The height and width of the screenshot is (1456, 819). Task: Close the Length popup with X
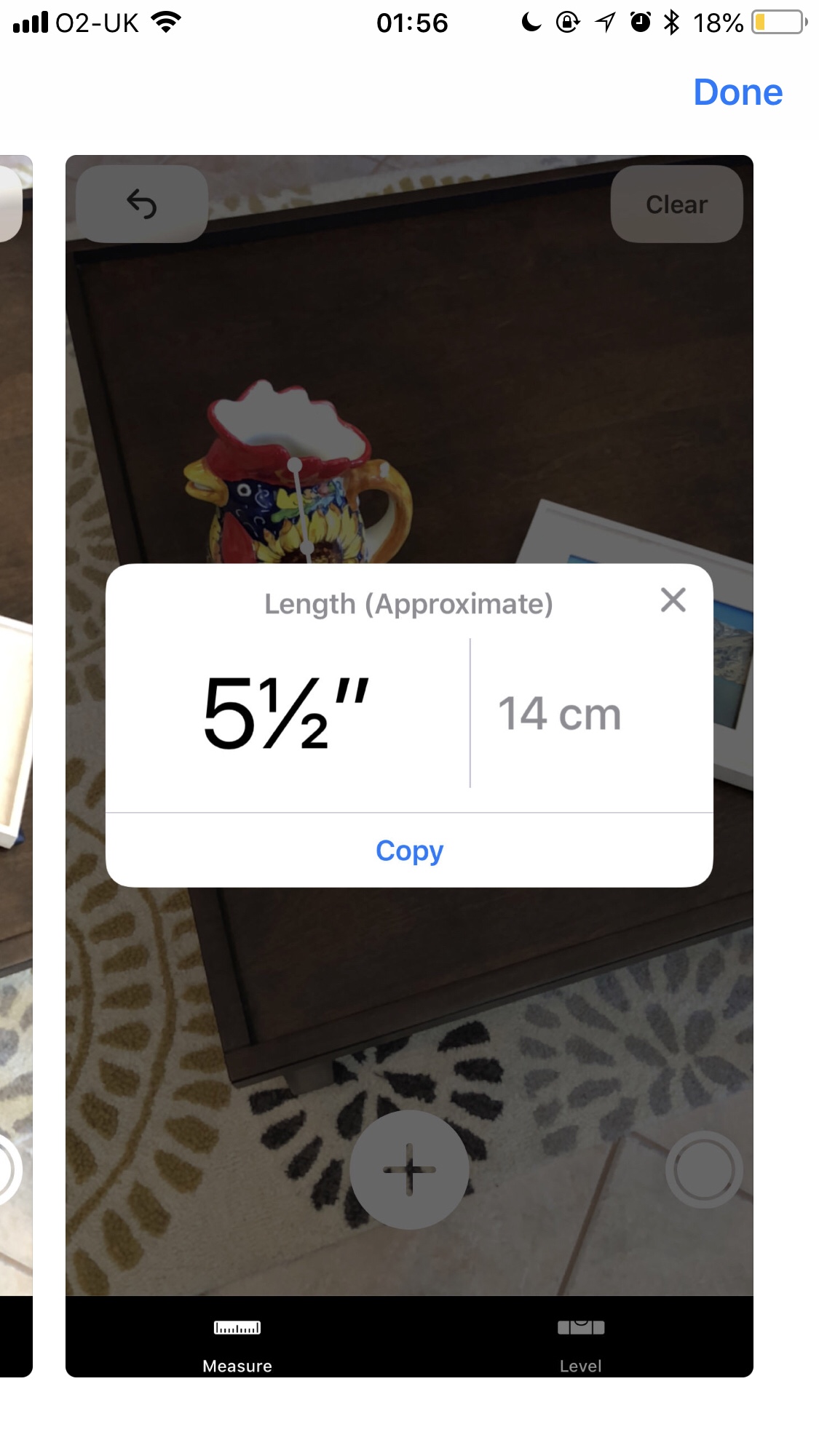point(673,600)
